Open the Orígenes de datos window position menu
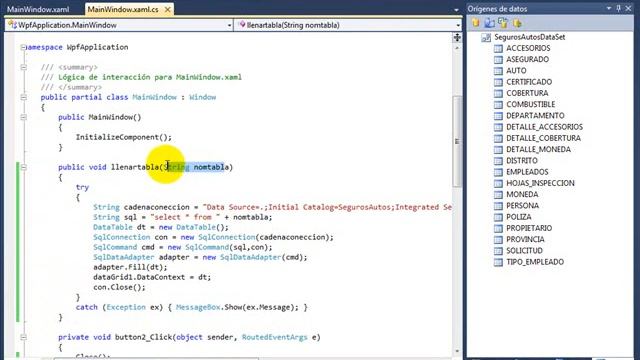The image size is (640, 360). point(609,8)
